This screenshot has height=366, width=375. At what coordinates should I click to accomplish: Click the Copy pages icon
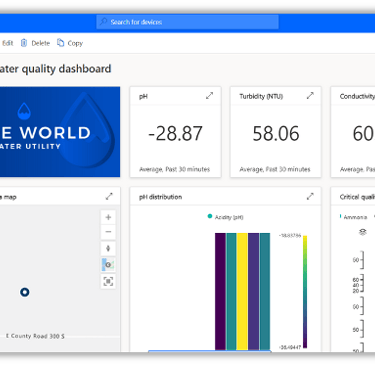point(60,43)
